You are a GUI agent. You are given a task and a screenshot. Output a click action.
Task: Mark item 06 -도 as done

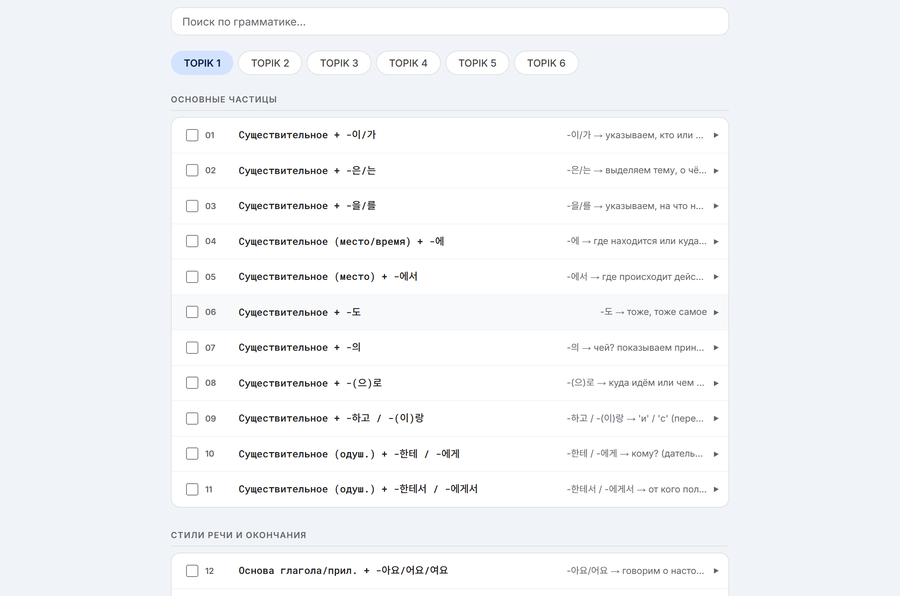tap(192, 312)
